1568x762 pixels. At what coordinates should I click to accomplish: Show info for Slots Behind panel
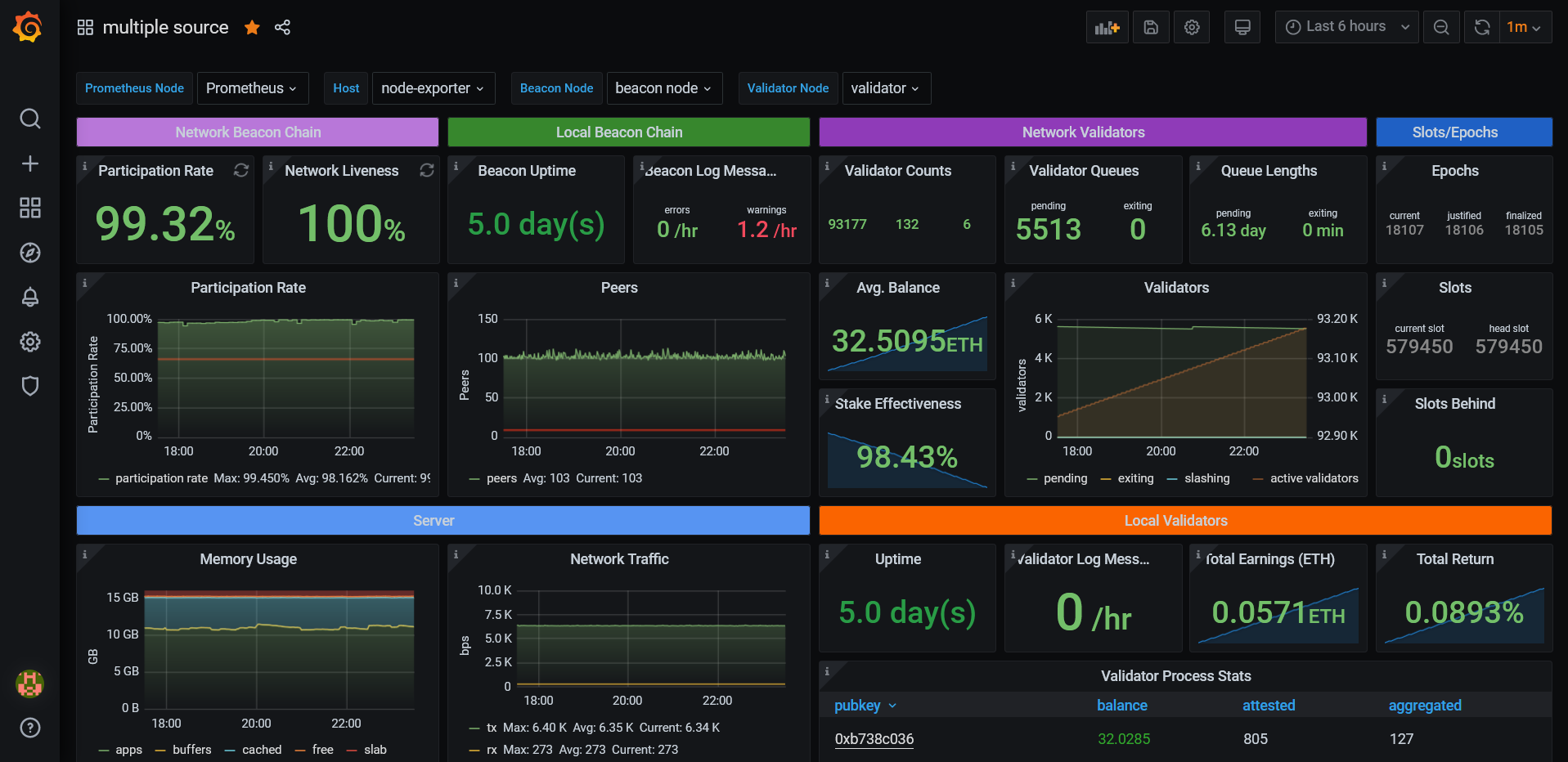click(x=1384, y=399)
